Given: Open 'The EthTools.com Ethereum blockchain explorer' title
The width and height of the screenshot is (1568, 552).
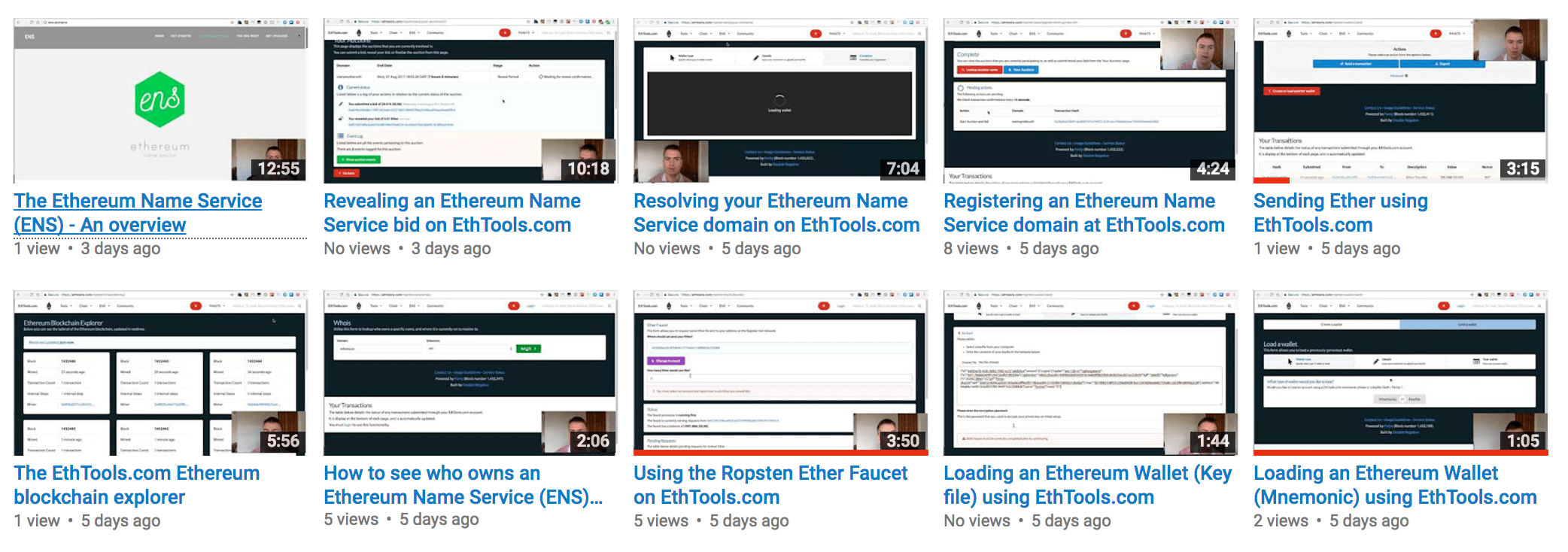Looking at the screenshot, I should [x=137, y=485].
